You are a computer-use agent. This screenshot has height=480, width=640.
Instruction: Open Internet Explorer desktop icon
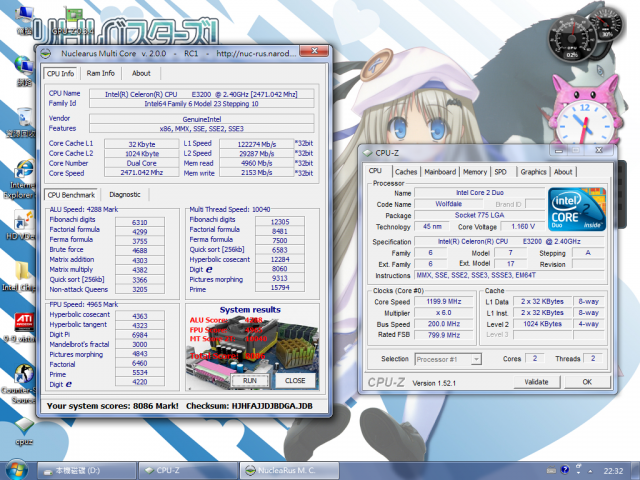coord(24,179)
